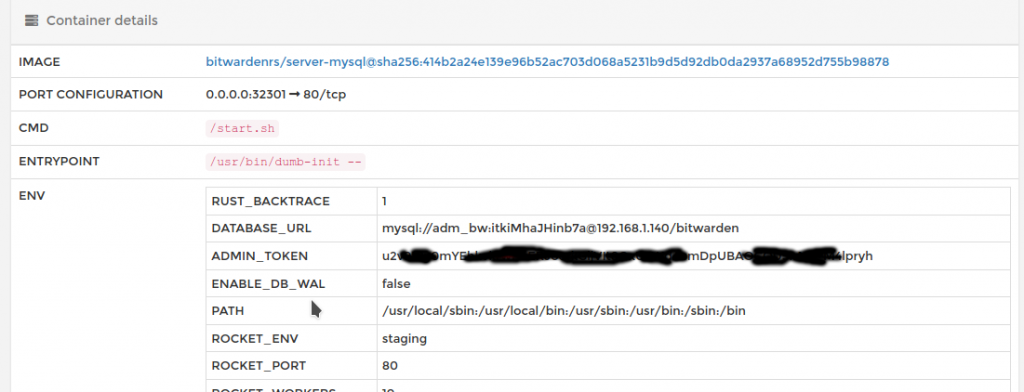Click the ROCKET_ENV staging value
Image resolution: width=1024 pixels, height=392 pixels.
tap(404, 338)
